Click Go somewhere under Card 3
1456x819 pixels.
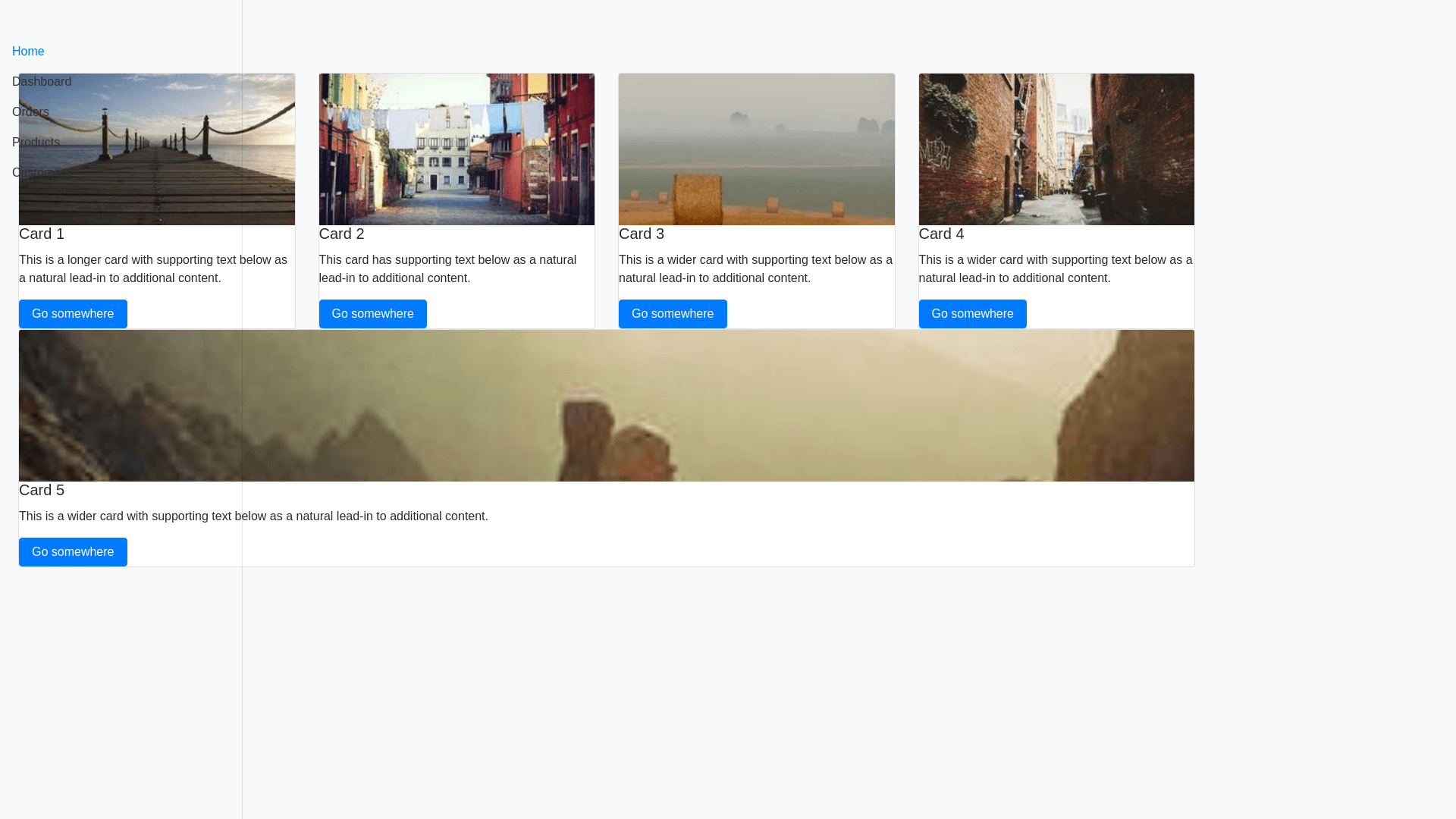coord(672,314)
